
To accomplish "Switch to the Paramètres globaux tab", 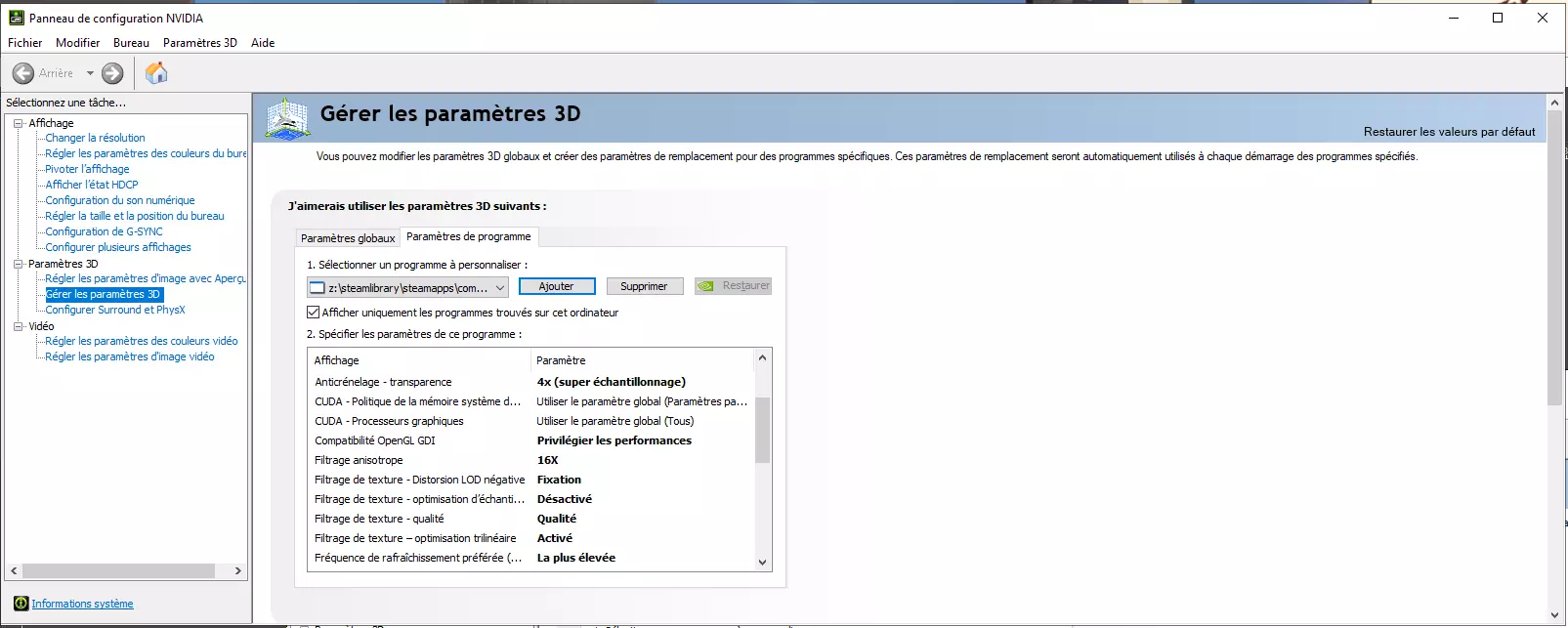I will (x=348, y=238).
